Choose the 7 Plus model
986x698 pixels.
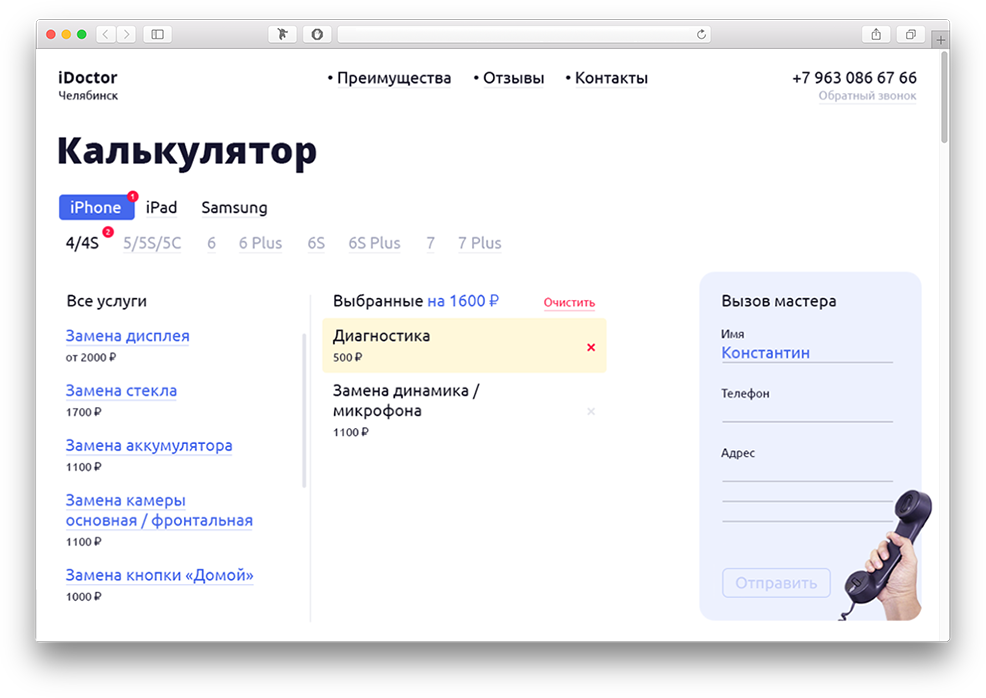(x=479, y=243)
